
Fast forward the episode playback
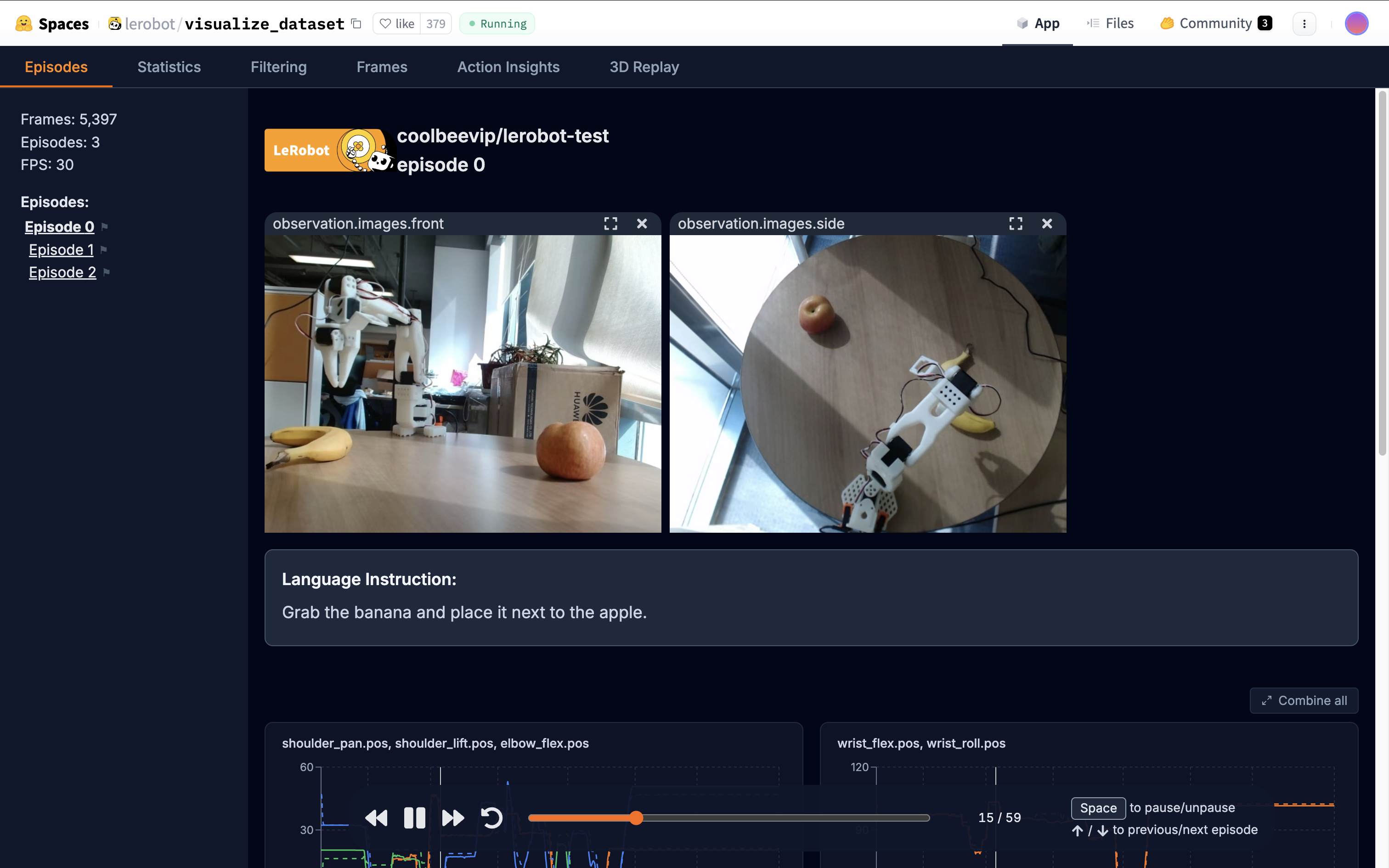[x=452, y=817]
